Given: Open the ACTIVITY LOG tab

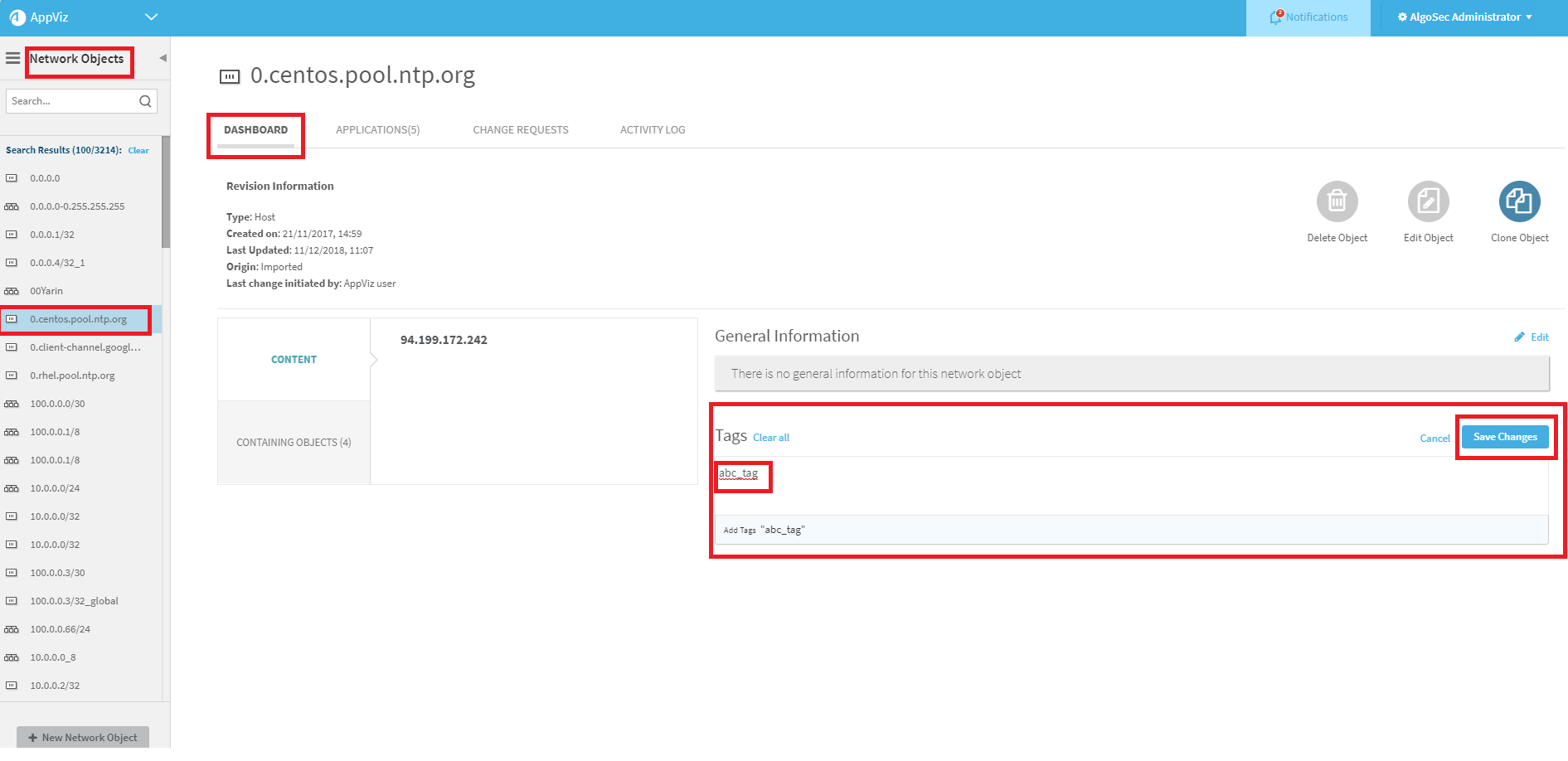Looking at the screenshot, I should click(x=653, y=130).
